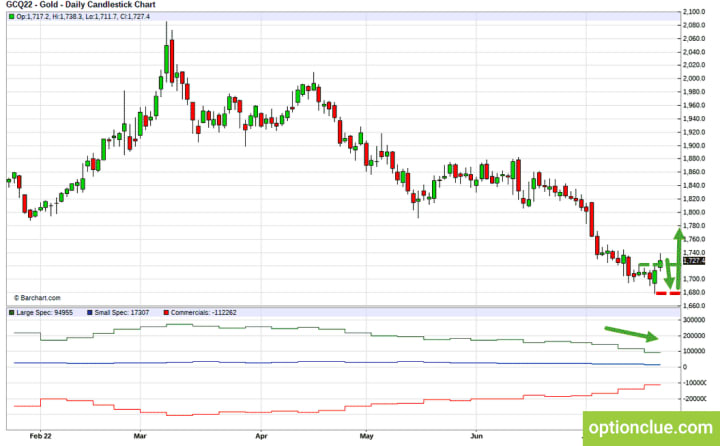This screenshot has width=720, height=446.
Task: Click the '1,960.0' price axis label
Action: pos(694,105)
